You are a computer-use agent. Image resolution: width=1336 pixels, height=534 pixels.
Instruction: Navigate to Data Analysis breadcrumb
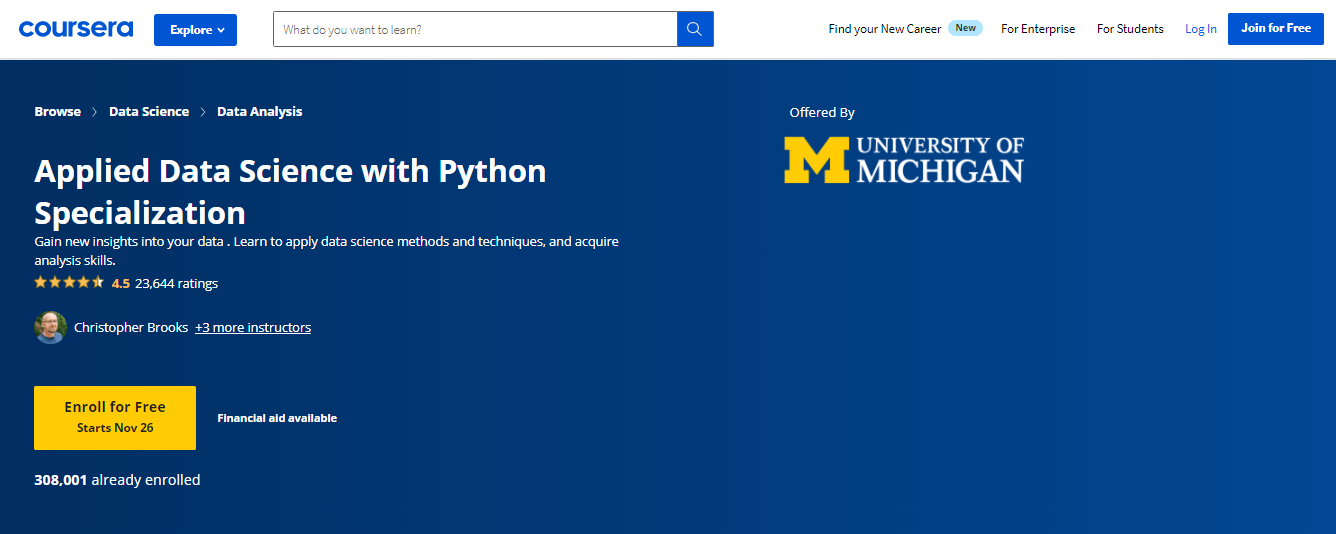pos(260,112)
